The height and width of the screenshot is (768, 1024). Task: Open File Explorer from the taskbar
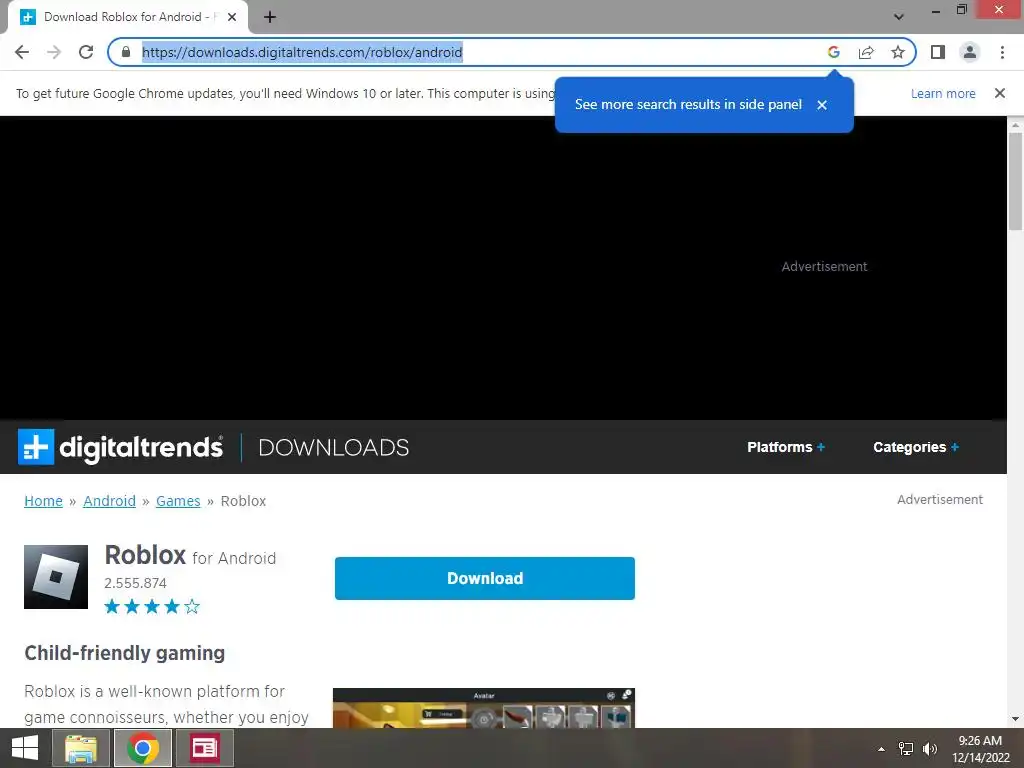[x=81, y=748]
